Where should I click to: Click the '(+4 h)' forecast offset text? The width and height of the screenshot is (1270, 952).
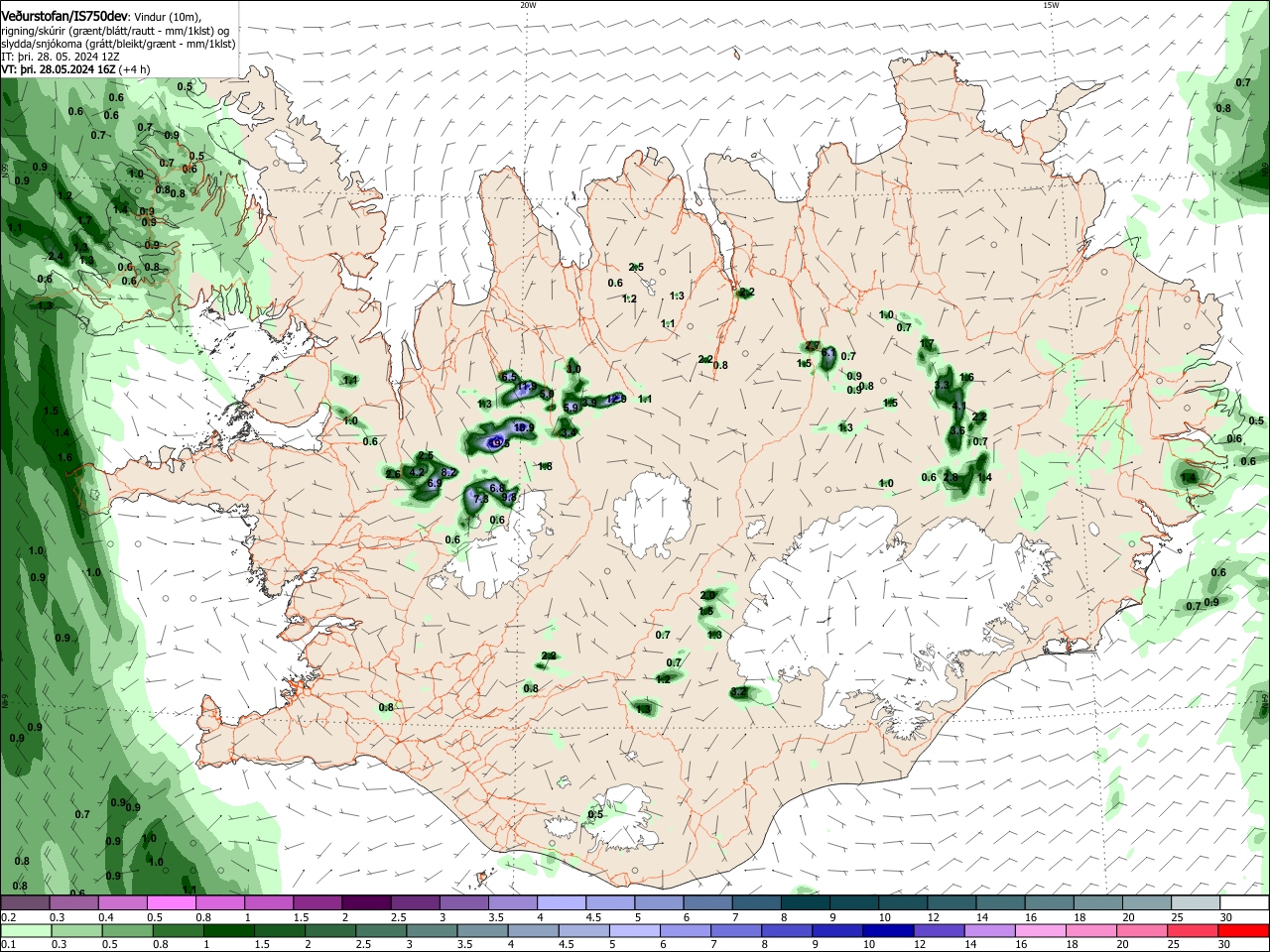click(135, 69)
